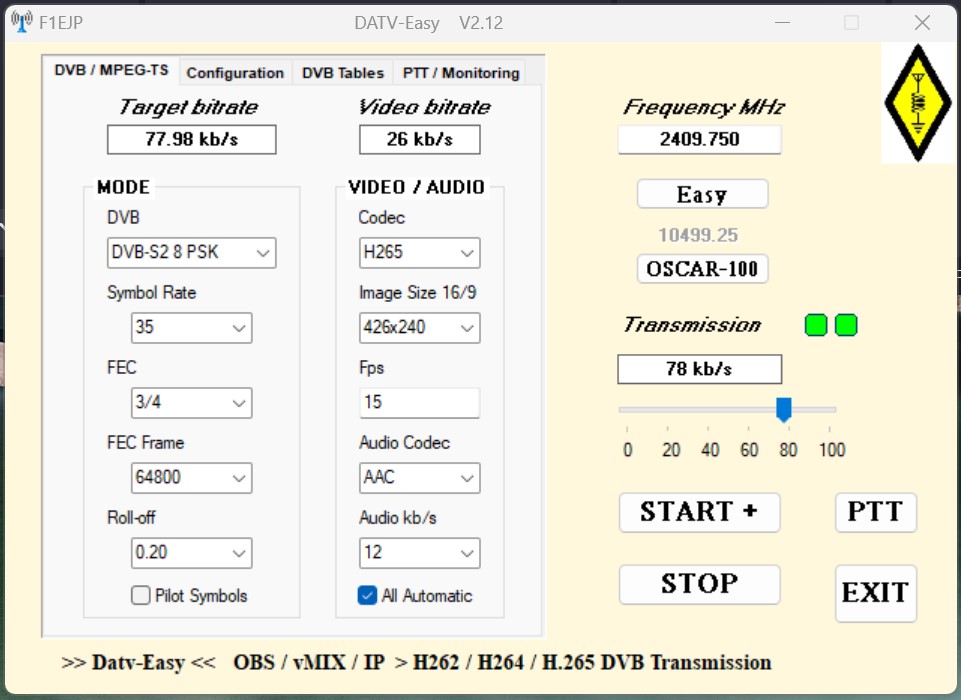Open the DVB Tables tab
This screenshot has width=961, height=700.
pos(343,73)
